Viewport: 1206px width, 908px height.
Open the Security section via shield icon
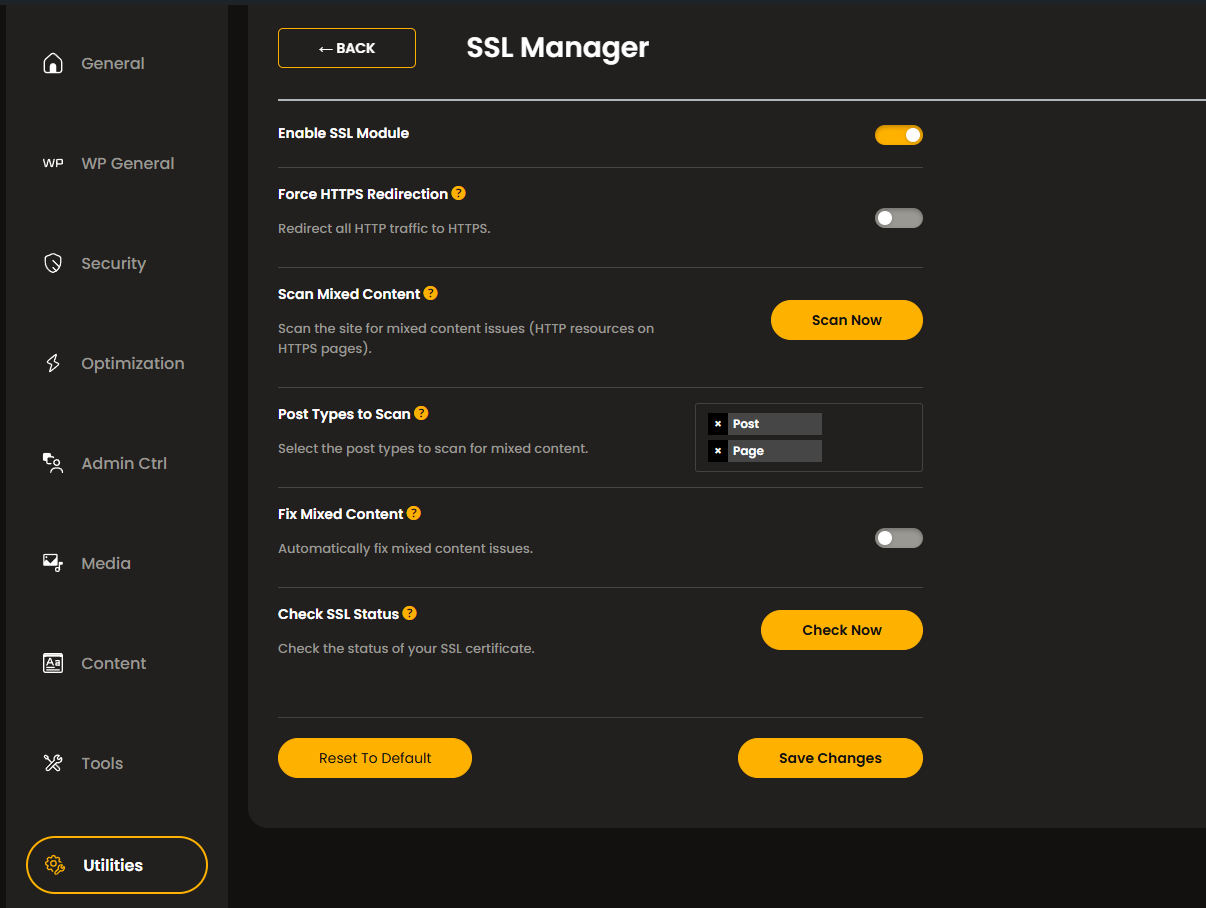coord(52,262)
